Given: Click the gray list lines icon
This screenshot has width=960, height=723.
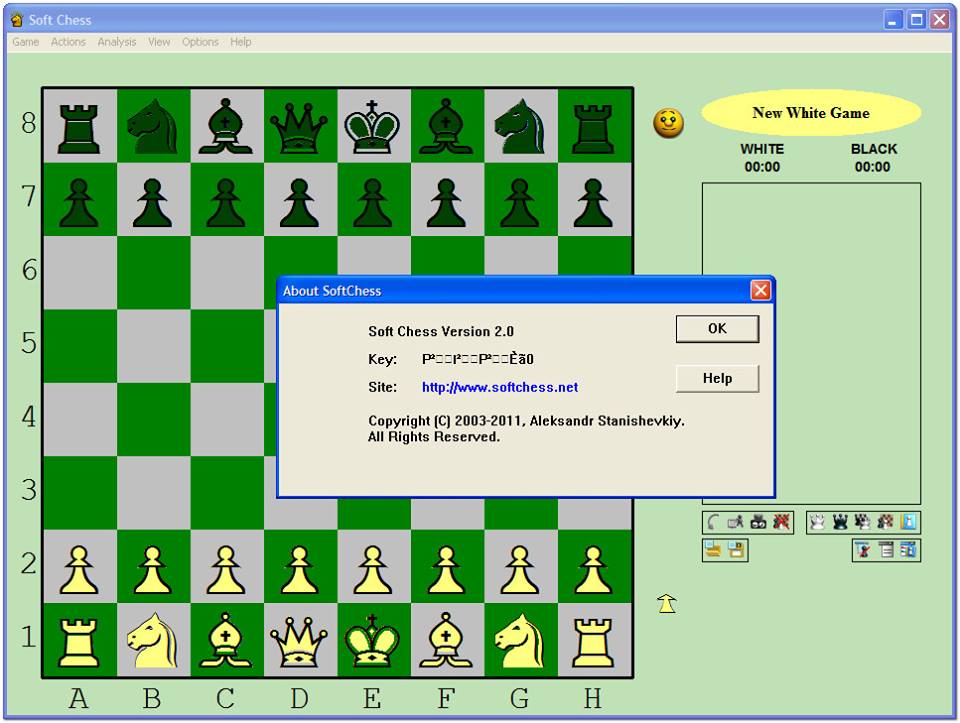Looking at the screenshot, I should pos(886,550).
